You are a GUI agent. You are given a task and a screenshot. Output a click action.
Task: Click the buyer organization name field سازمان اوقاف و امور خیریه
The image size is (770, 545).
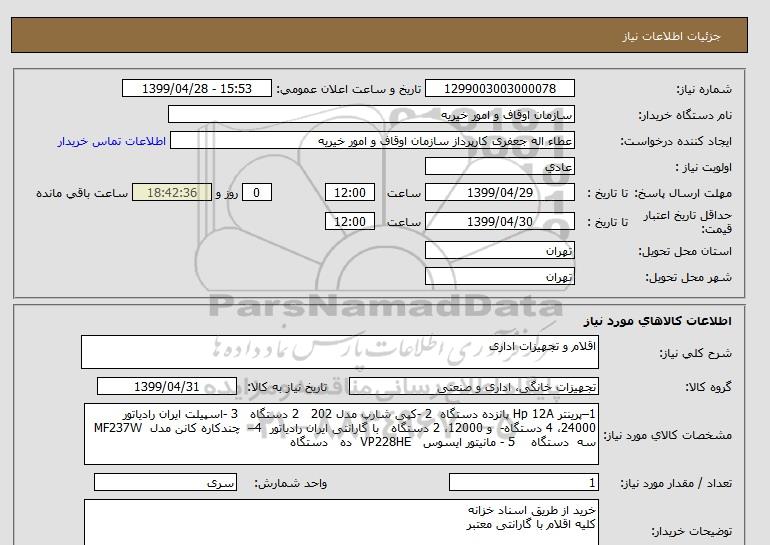371,114
